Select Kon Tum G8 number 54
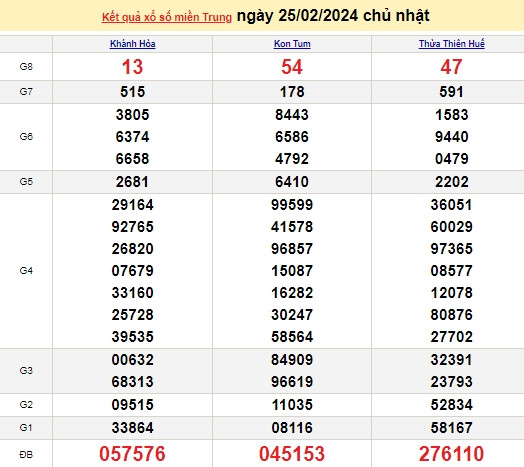The width and height of the screenshot is (524, 467). tap(292, 67)
